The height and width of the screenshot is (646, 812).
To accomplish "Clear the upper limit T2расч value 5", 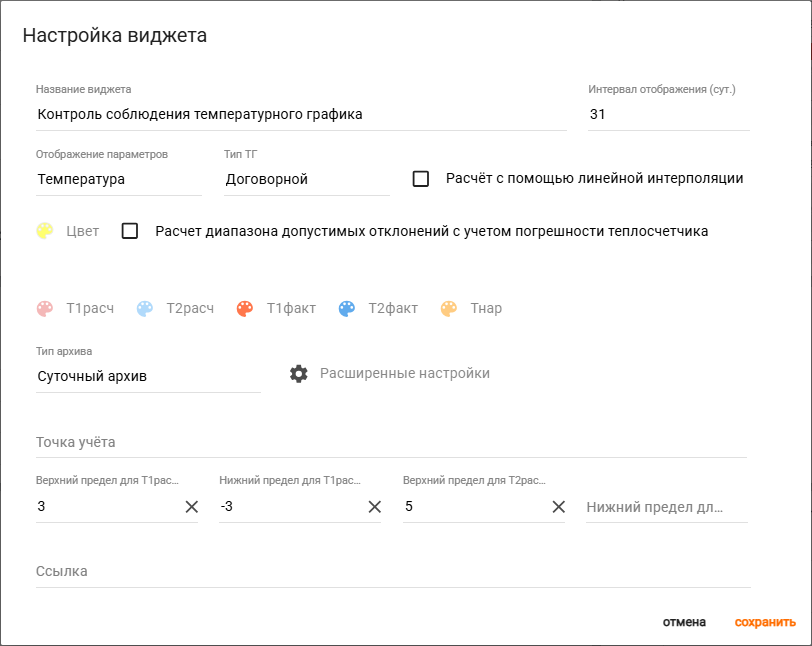I will click(559, 507).
